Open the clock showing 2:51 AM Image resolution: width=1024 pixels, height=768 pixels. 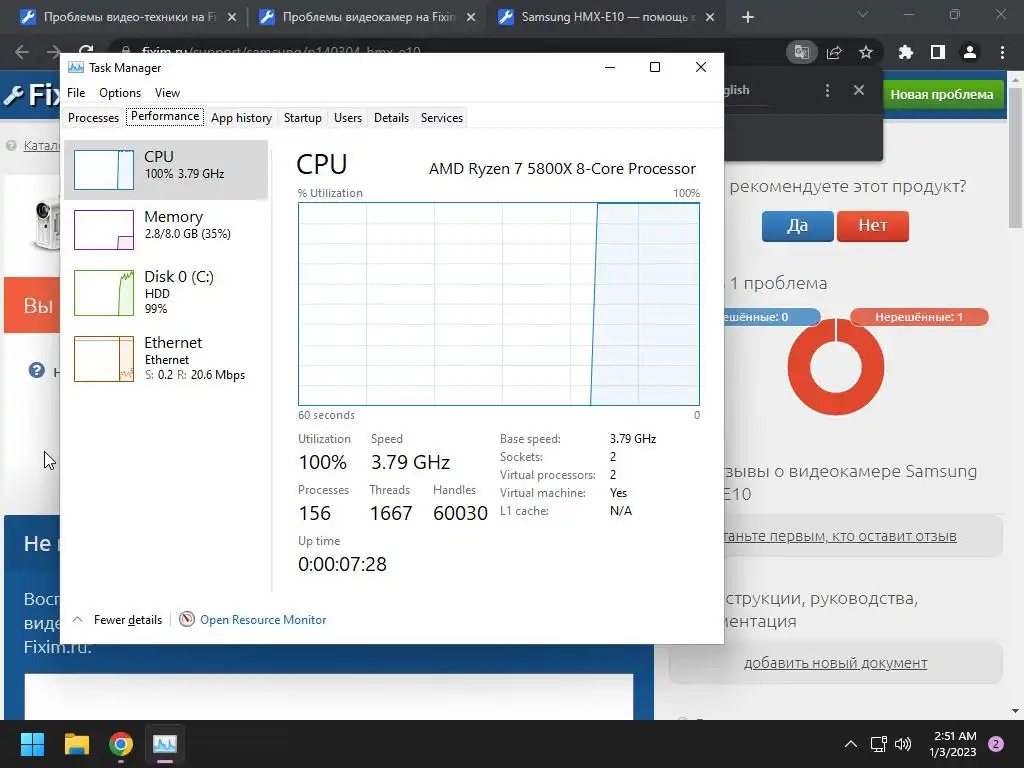(x=953, y=744)
